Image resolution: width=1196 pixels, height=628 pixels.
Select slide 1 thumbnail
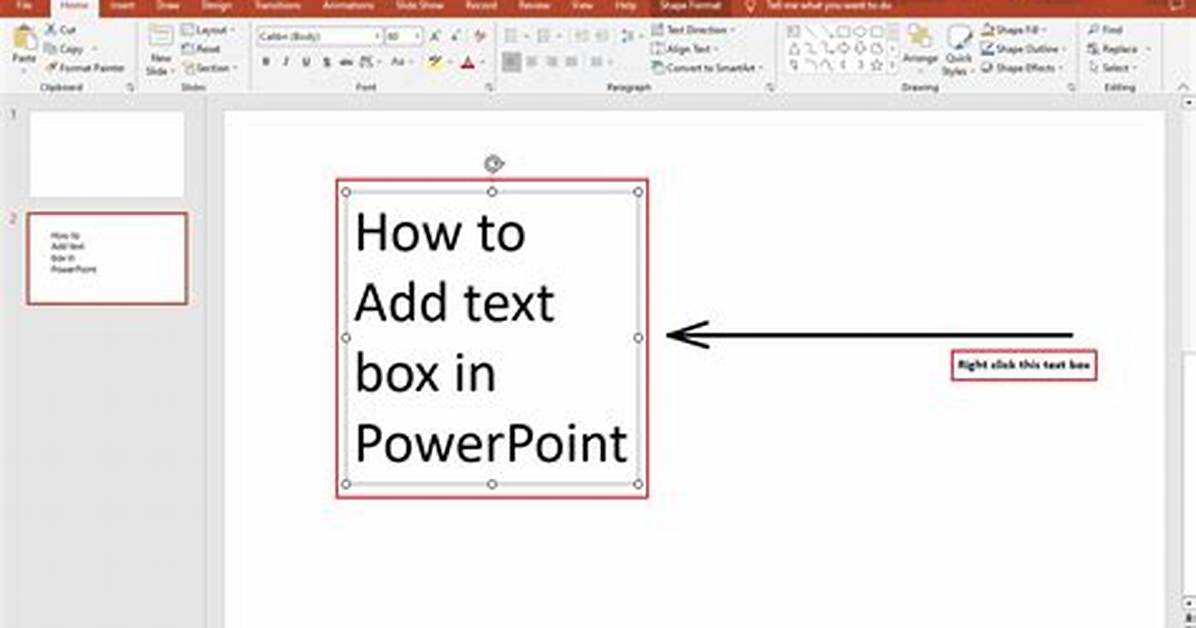[x=107, y=153]
